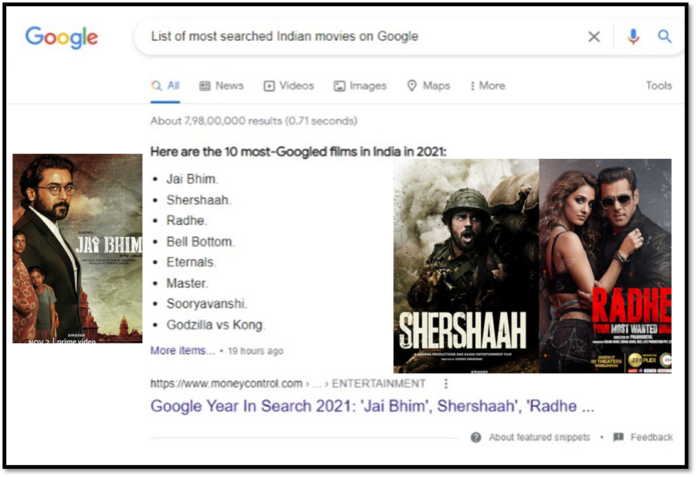The width and height of the screenshot is (696, 477).
Task: Open the Jai Bhim movie poster
Action: click(x=78, y=248)
